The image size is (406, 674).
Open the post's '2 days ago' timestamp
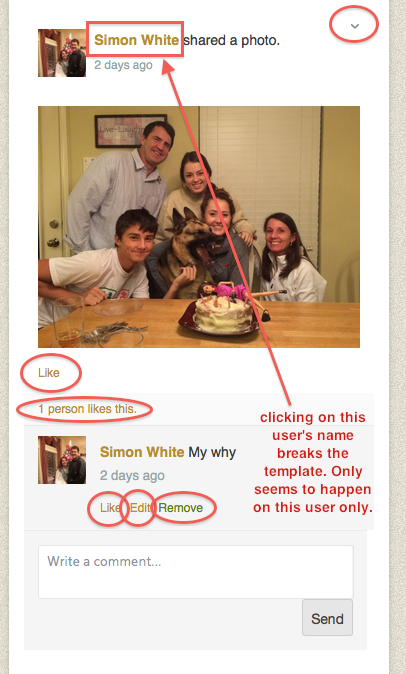pos(123,65)
